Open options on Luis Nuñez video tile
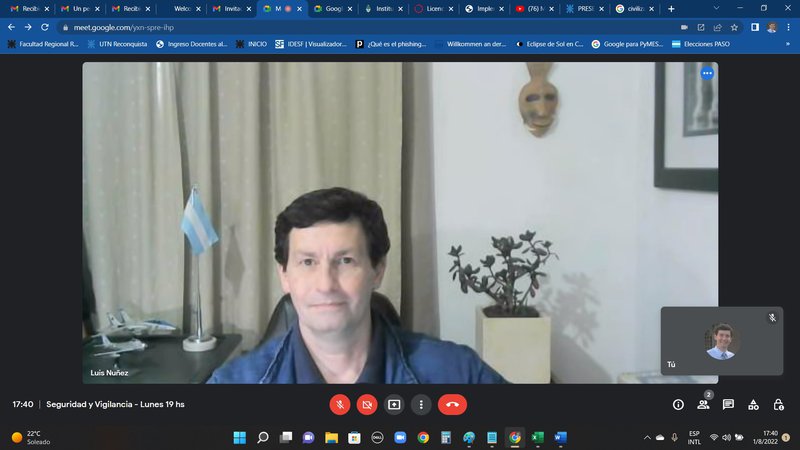Screen dimensions: 800x450 coord(707,73)
